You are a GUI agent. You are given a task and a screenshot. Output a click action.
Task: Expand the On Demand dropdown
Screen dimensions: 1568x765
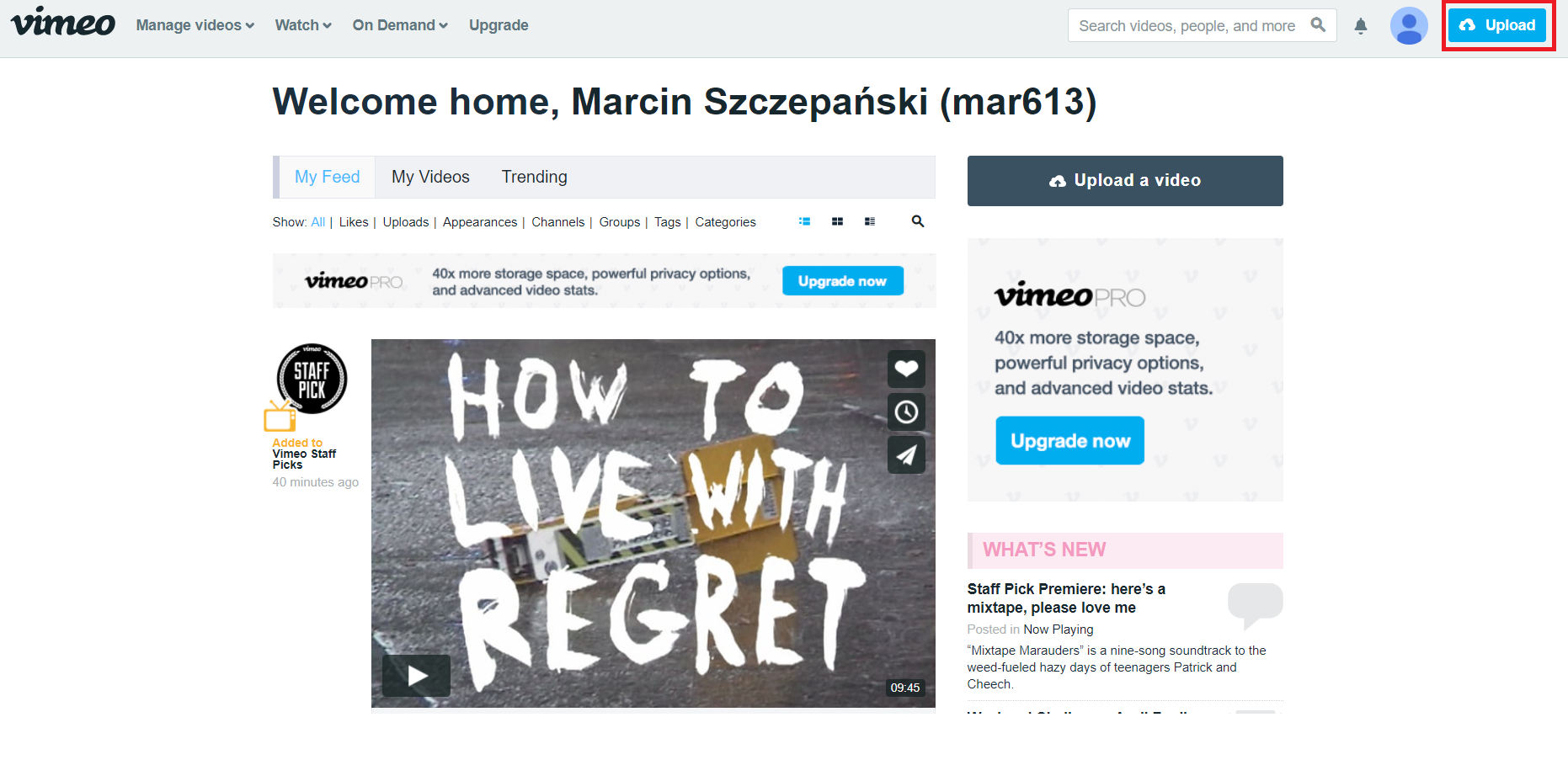tap(400, 25)
